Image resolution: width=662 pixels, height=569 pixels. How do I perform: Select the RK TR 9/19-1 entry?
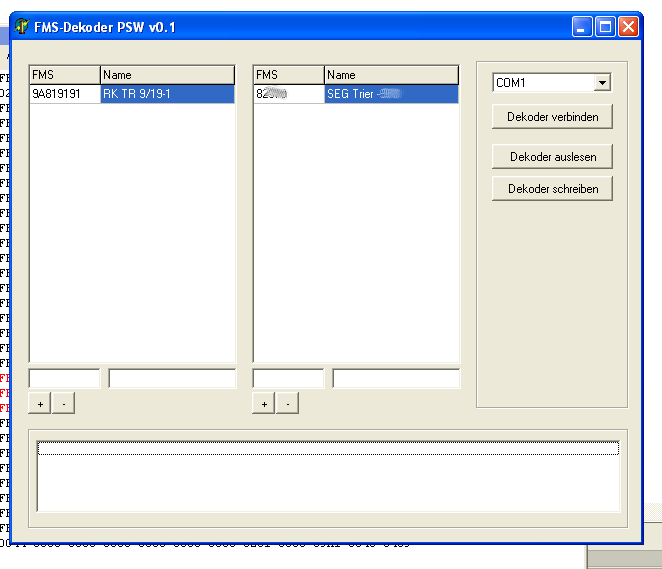click(x=167, y=94)
